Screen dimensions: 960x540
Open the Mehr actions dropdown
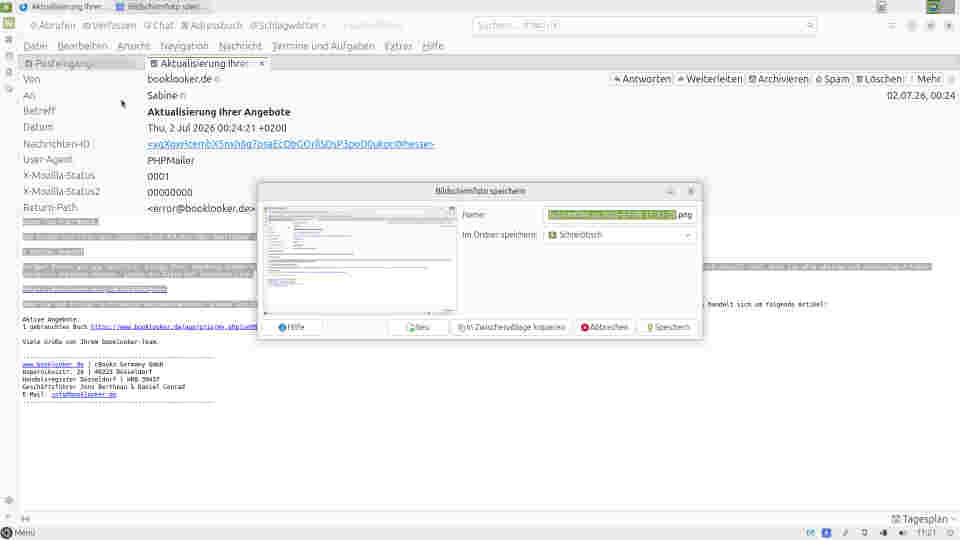click(x=928, y=79)
